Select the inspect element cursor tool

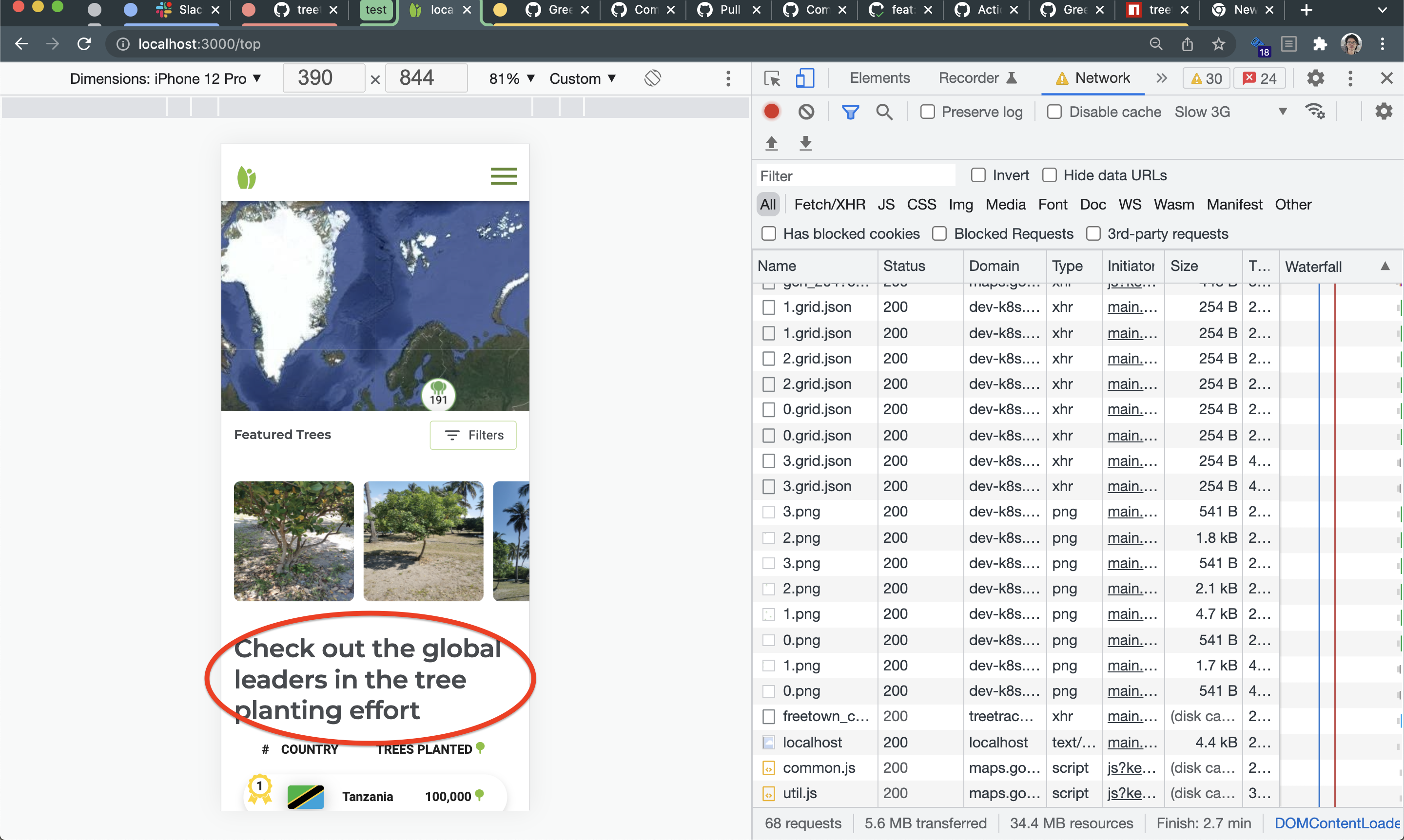pyautogui.click(x=771, y=78)
